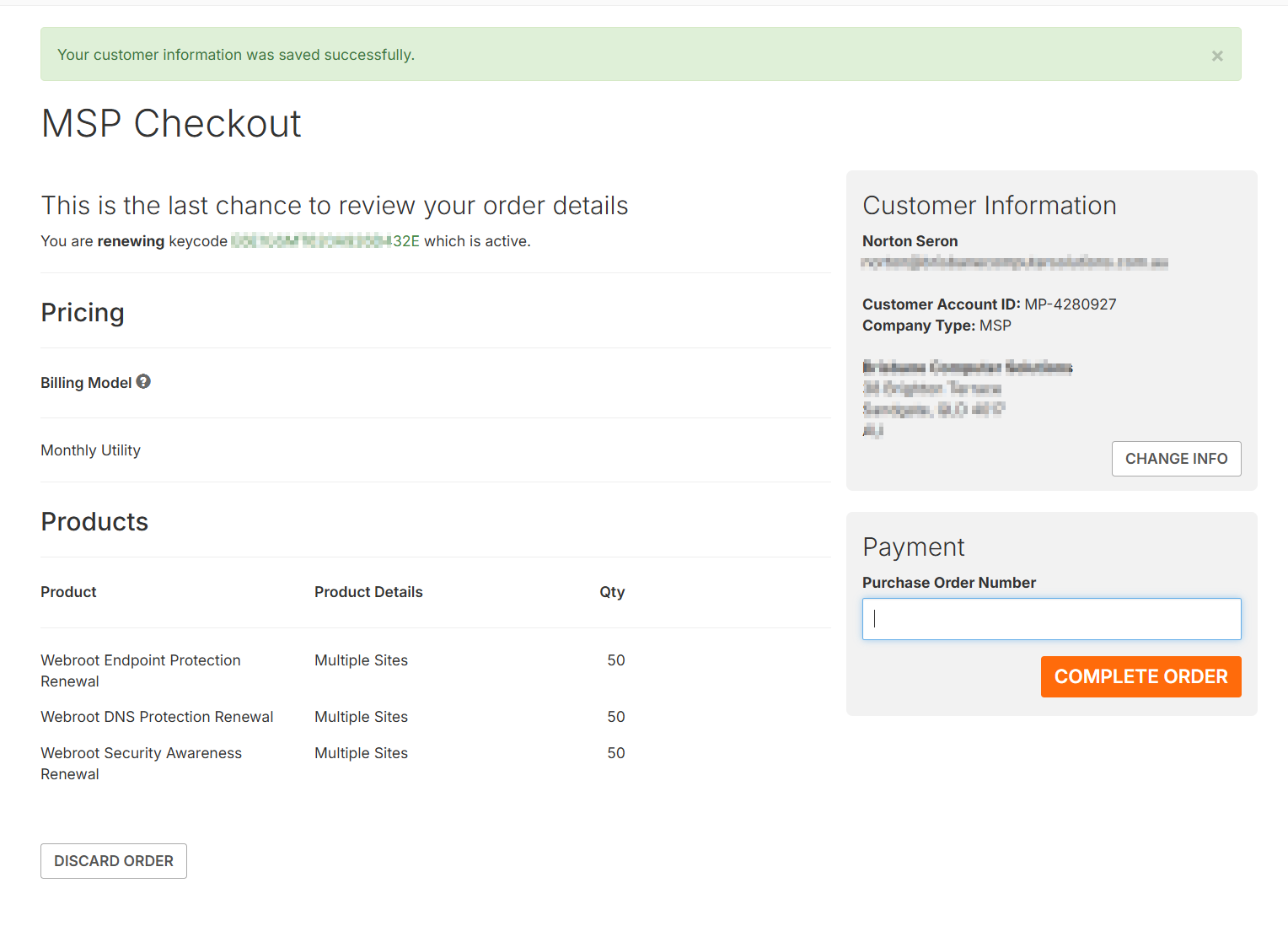
Task: Click the success message text
Action: pos(236,55)
